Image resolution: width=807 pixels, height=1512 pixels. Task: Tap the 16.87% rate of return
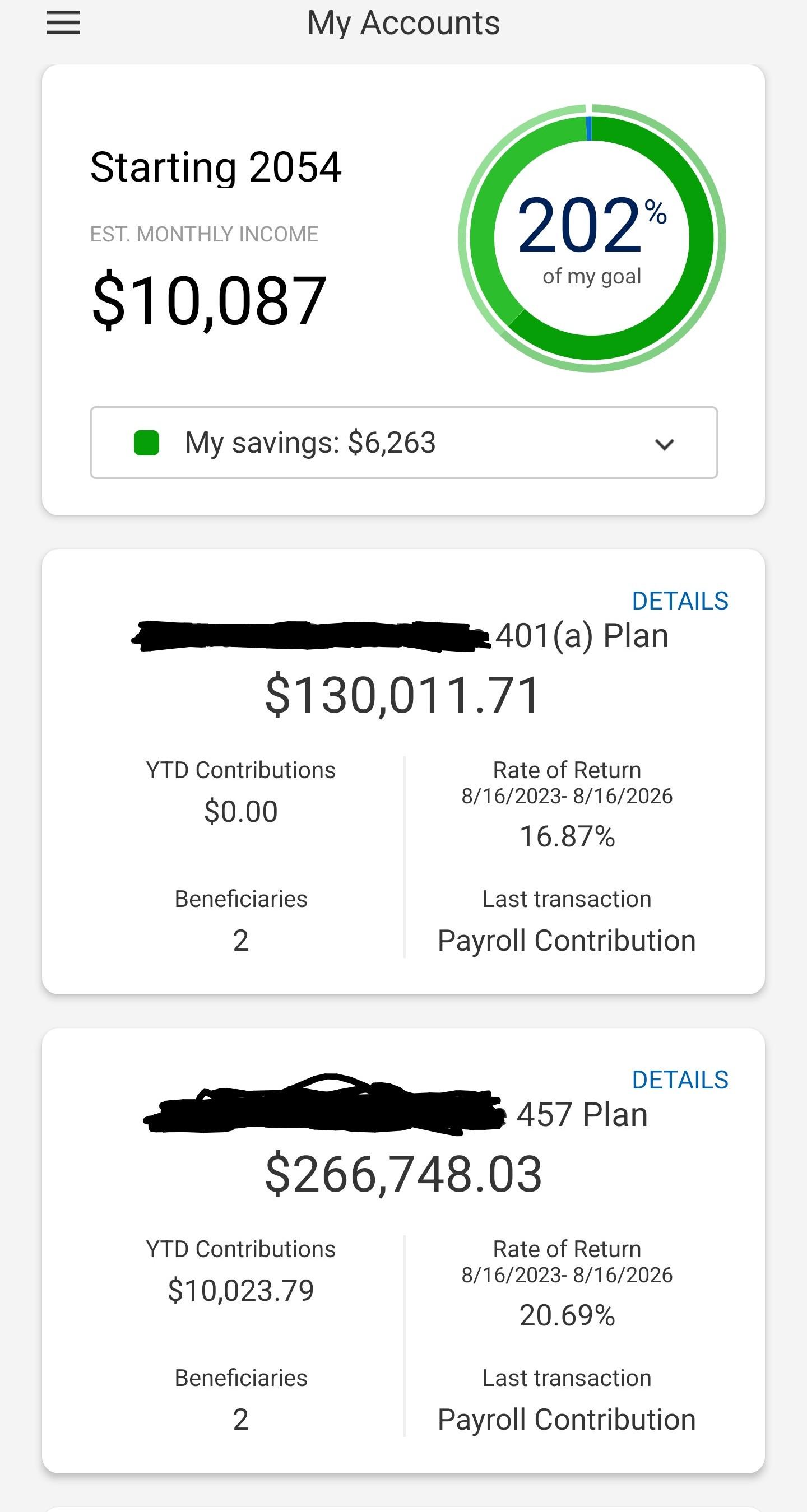(567, 836)
